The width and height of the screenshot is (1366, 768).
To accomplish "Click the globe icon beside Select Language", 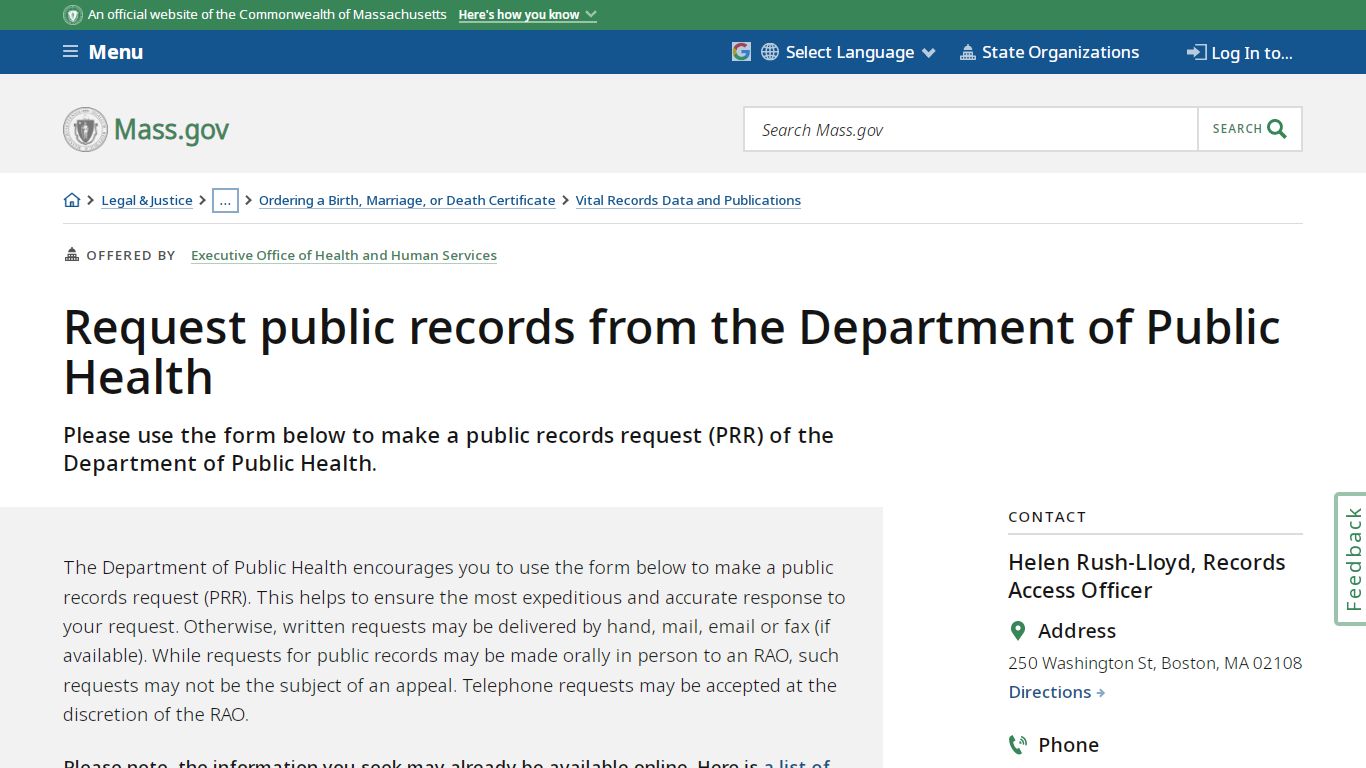I will coord(770,52).
